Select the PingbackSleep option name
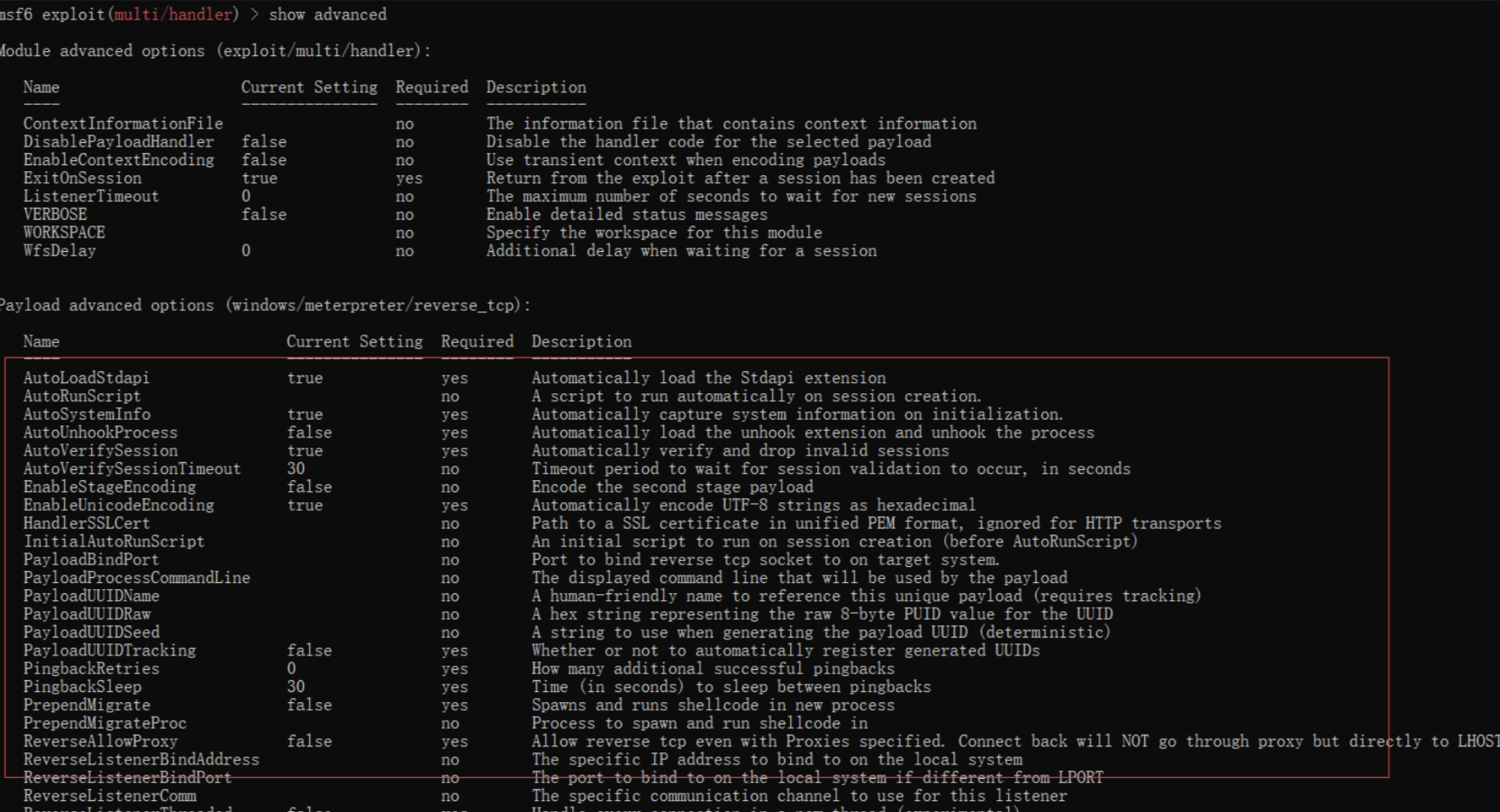Screen dimensions: 1500x812 (x=82, y=687)
